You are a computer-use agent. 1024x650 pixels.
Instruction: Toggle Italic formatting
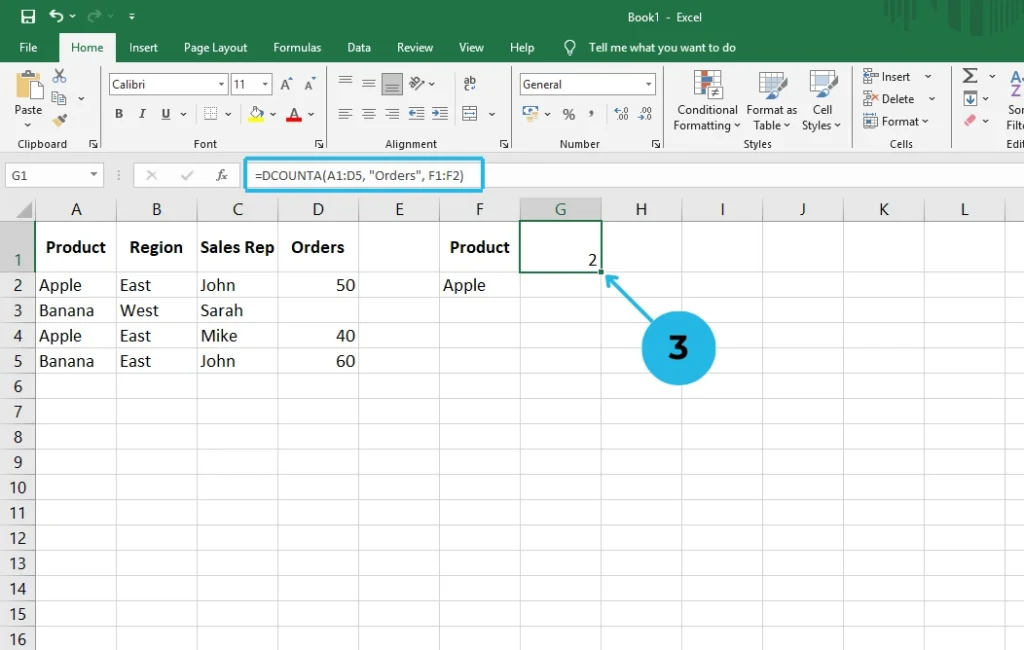142,114
